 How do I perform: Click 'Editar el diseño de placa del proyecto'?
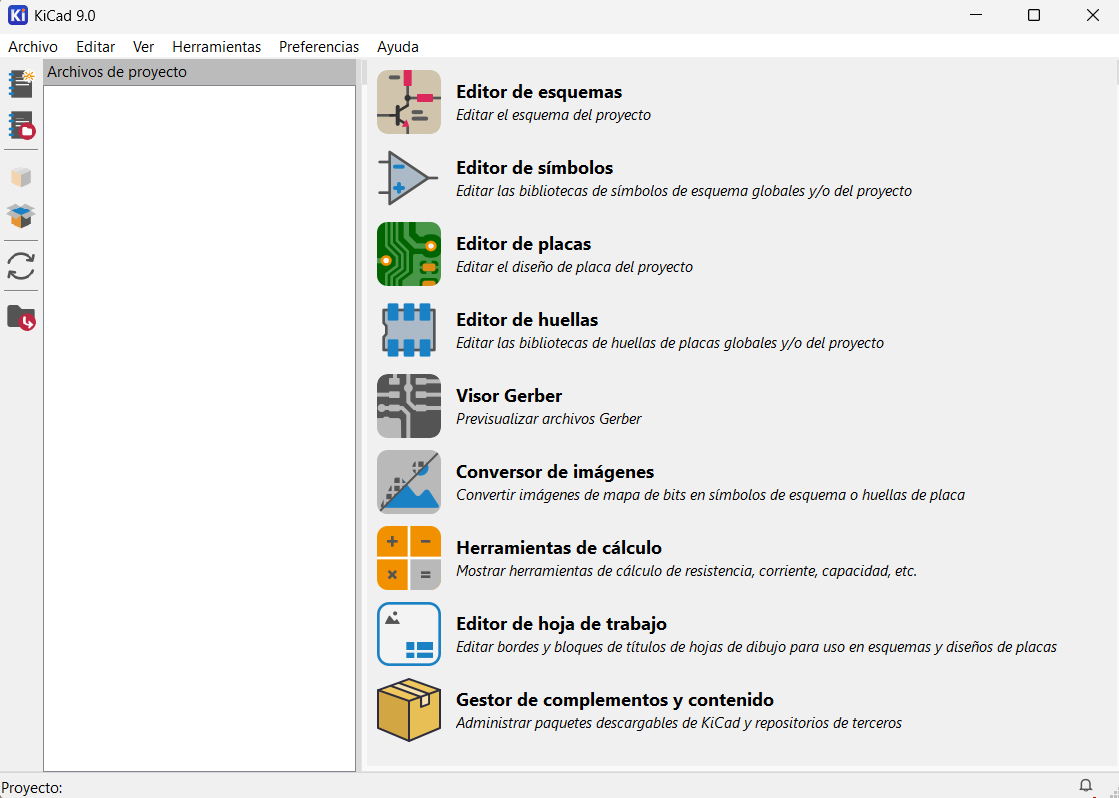pos(574,267)
